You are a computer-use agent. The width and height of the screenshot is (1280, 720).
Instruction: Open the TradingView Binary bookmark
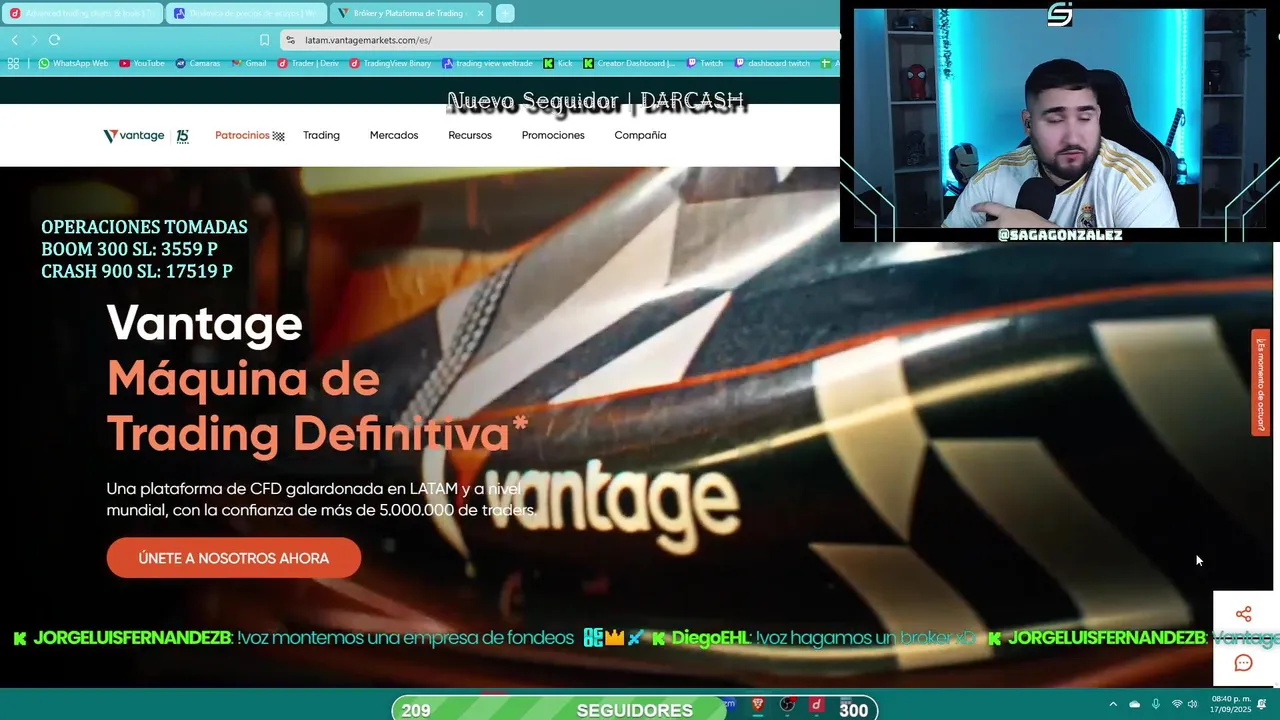(x=390, y=63)
